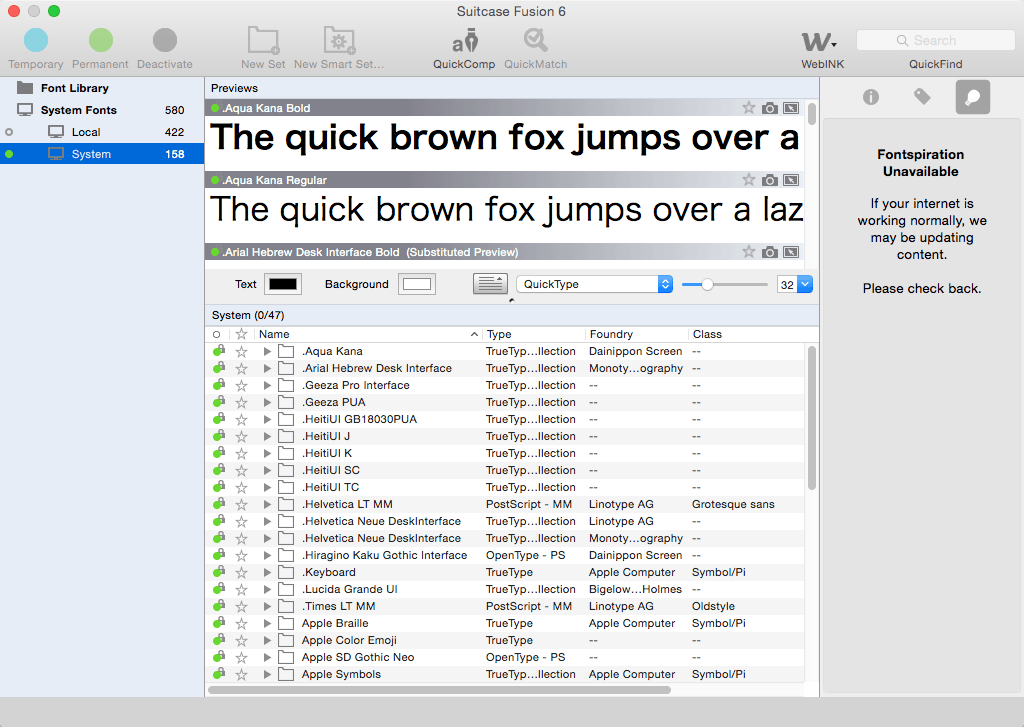Click snapshot camera icon for .Aqua Kana Bold
The height and width of the screenshot is (727, 1024).
tap(770, 108)
